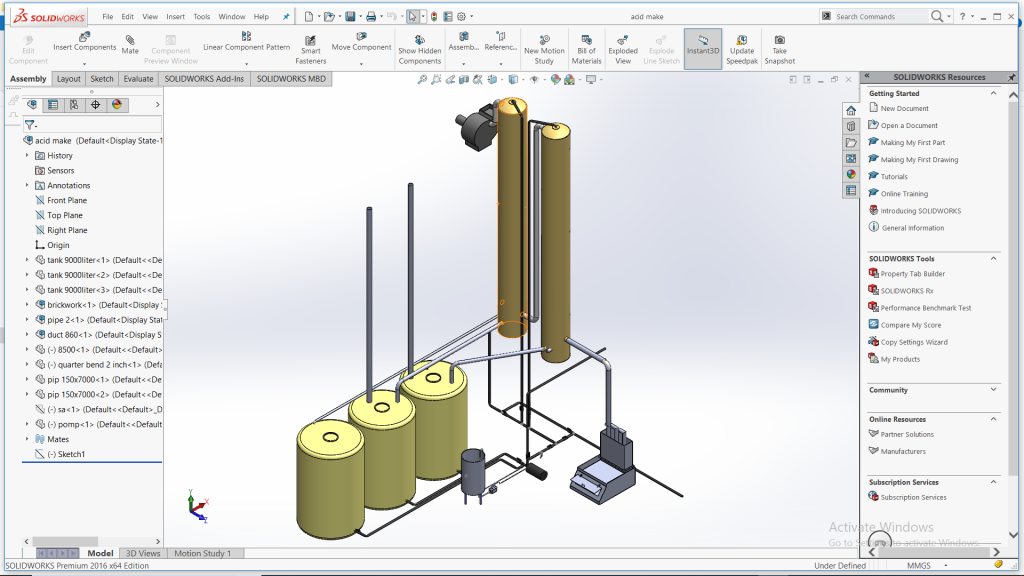Open the PropertyManager tab icon

click(x=53, y=104)
